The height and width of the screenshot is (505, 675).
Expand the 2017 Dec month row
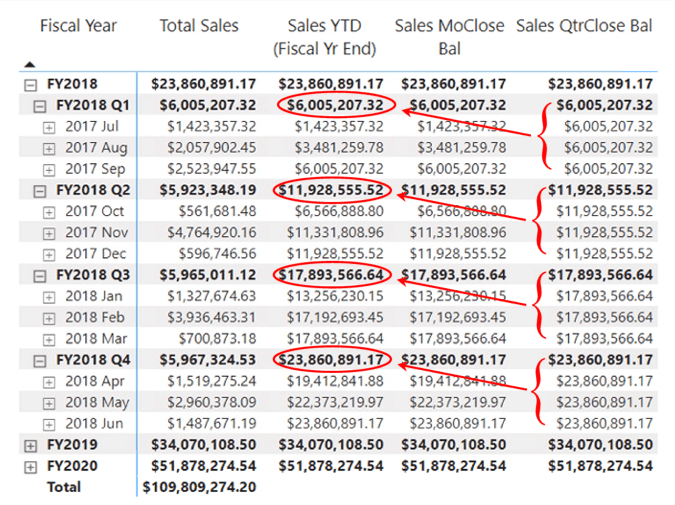tap(50, 253)
